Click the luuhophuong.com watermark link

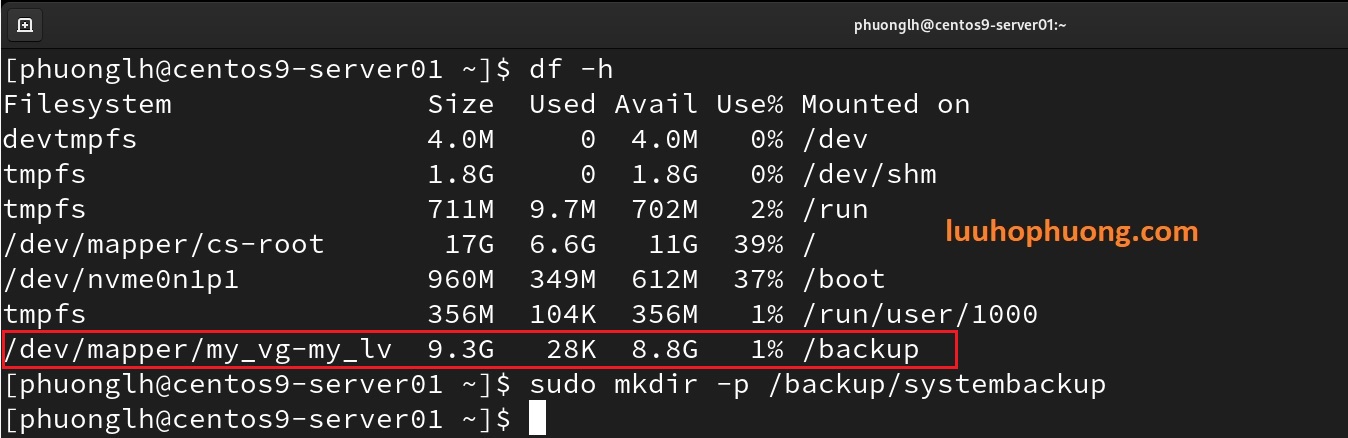click(x=1071, y=232)
